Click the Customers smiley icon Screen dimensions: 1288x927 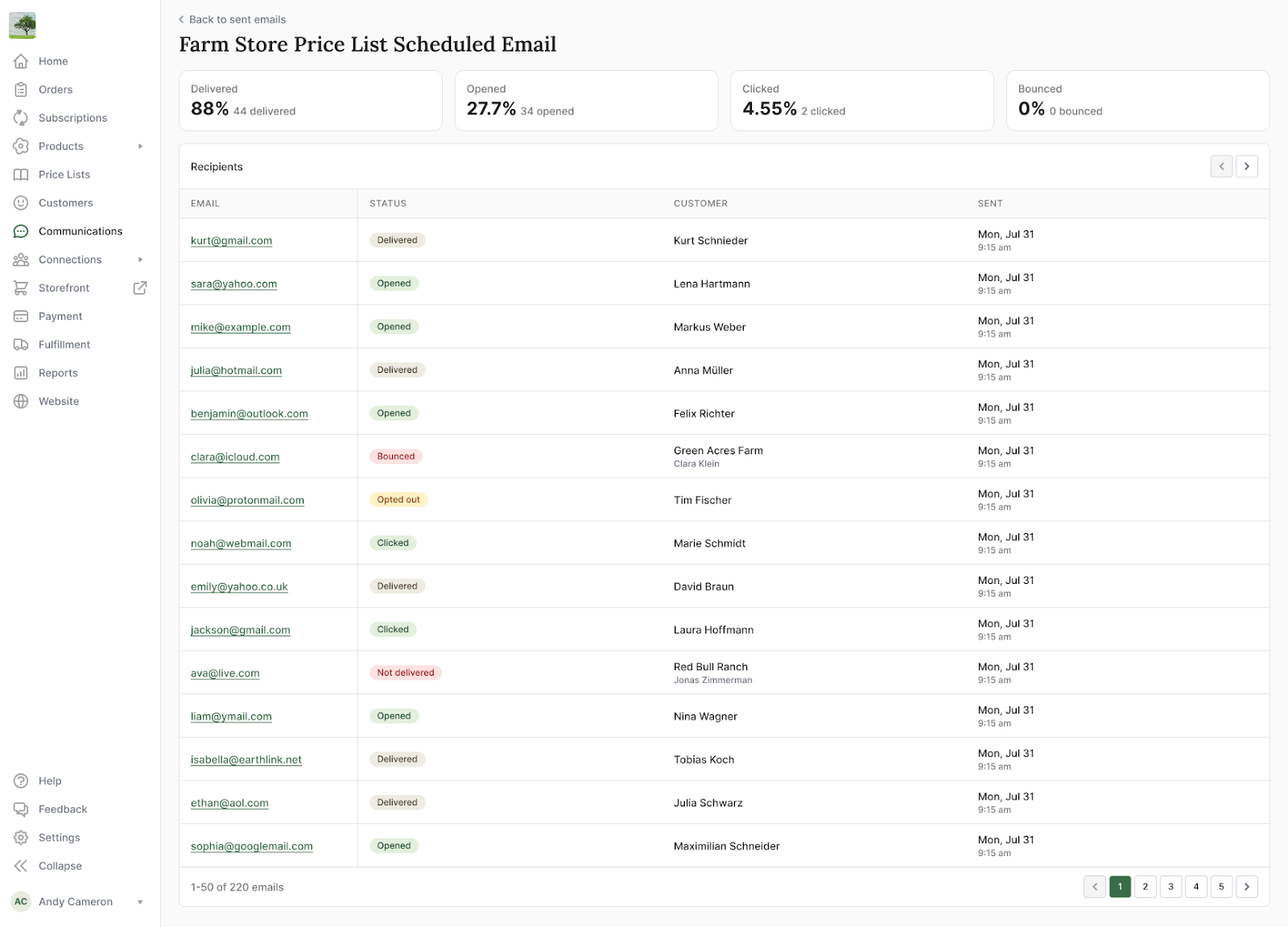tap(21, 203)
